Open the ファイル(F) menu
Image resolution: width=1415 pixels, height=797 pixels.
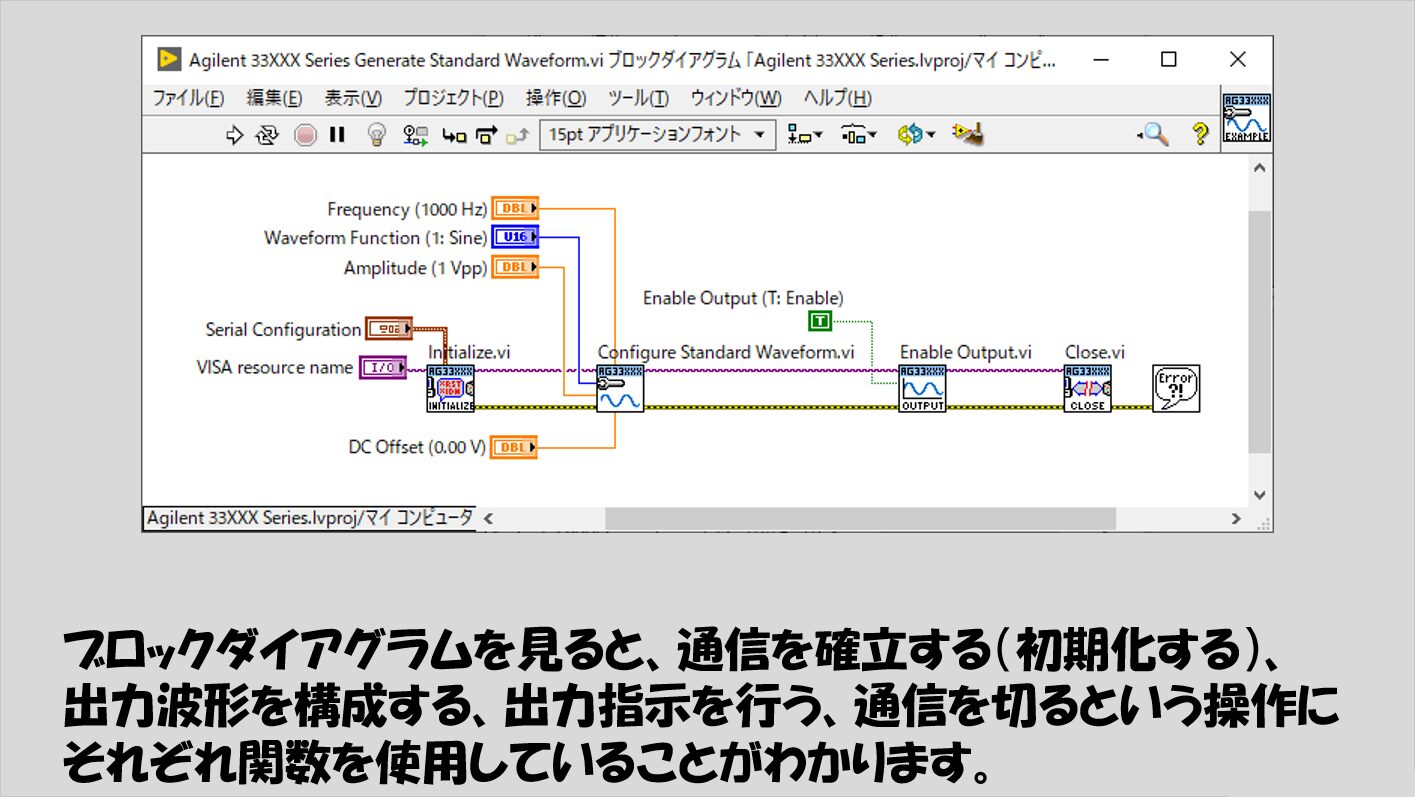click(188, 98)
